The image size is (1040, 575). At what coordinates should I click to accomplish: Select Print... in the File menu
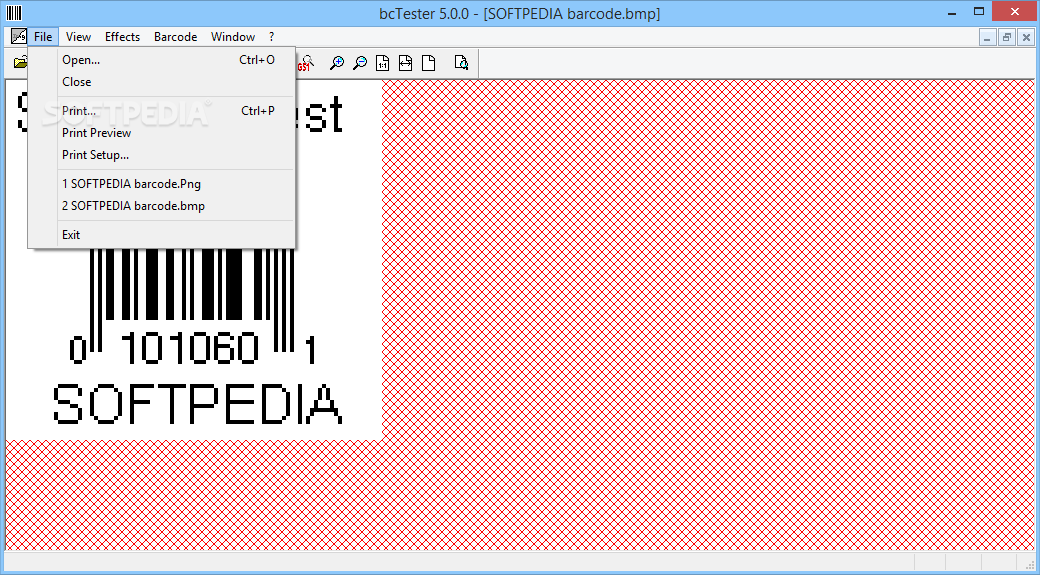pyautogui.click(x=161, y=111)
